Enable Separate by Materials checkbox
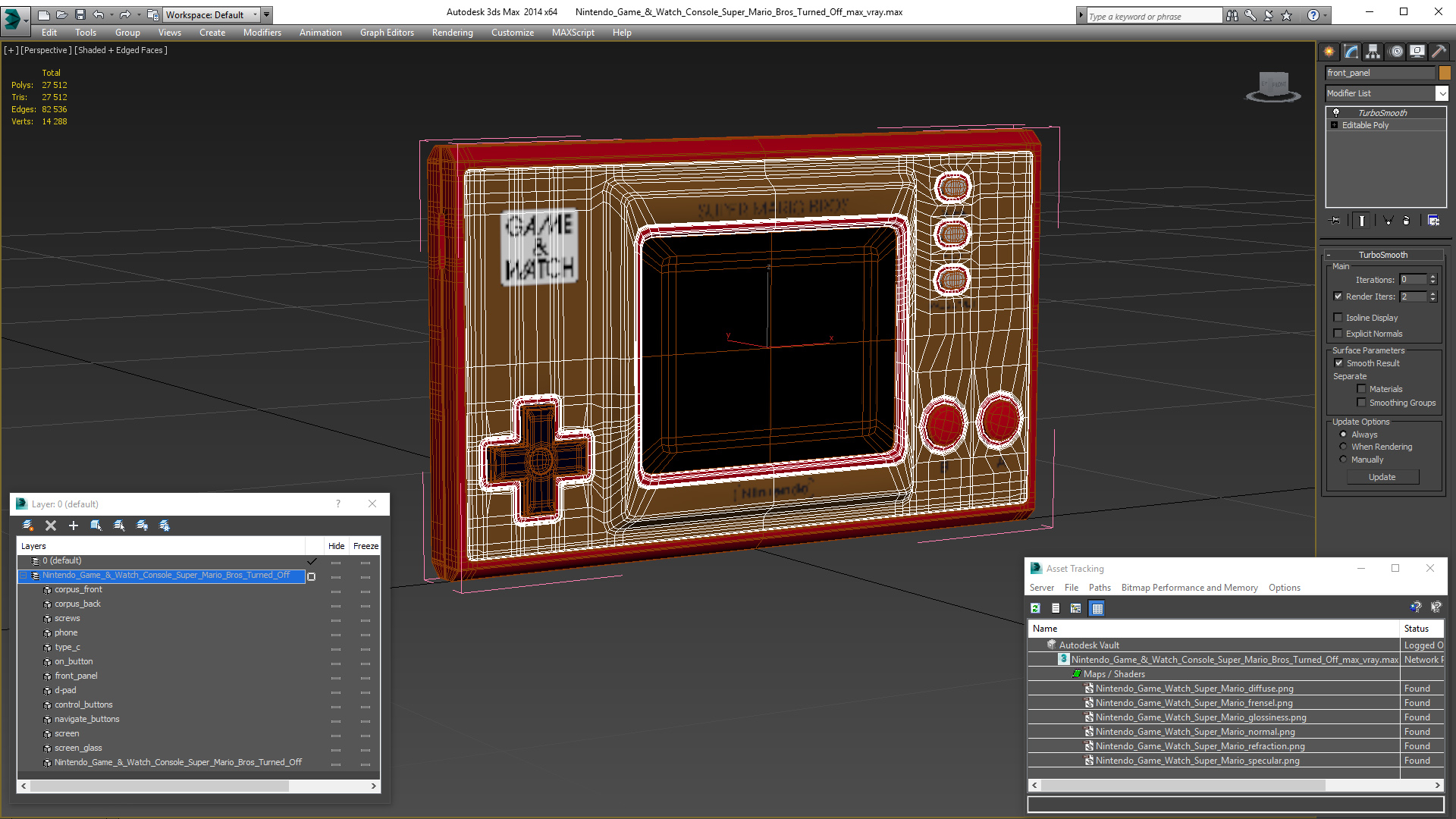 click(x=1362, y=389)
